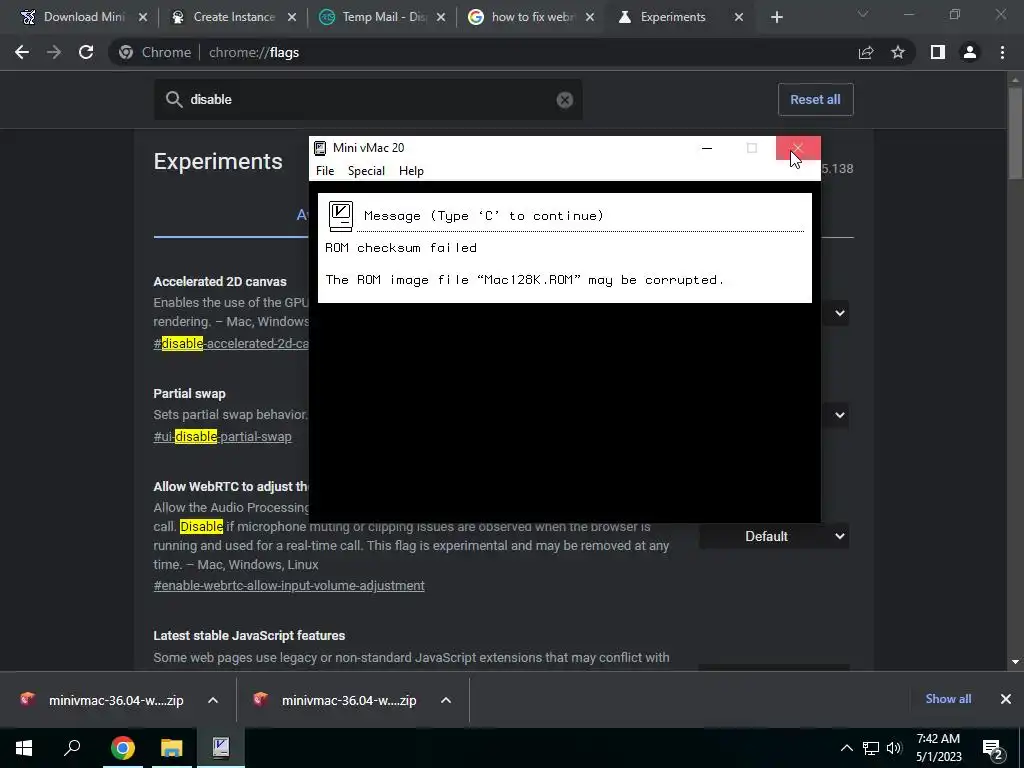Open the Chrome profile avatar menu
This screenshot has width=1024, height=768.
[970, 52]
